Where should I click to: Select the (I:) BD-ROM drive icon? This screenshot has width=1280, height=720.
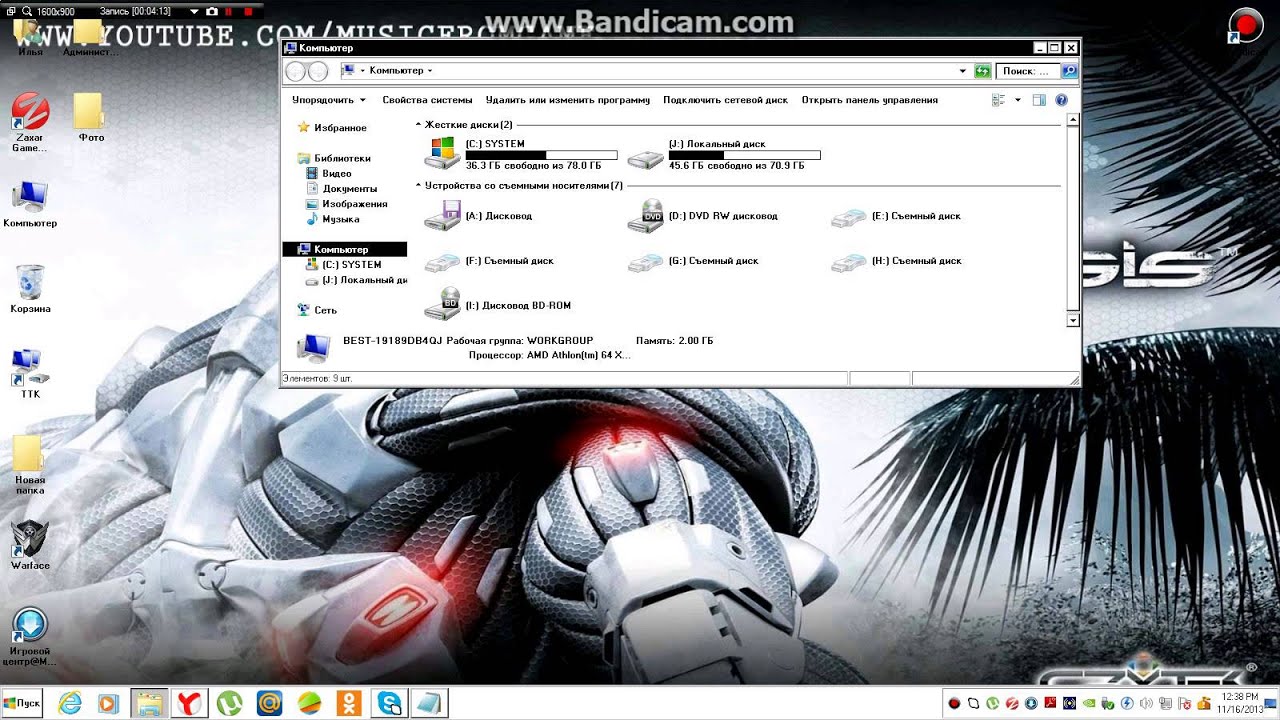pos(442,305)
